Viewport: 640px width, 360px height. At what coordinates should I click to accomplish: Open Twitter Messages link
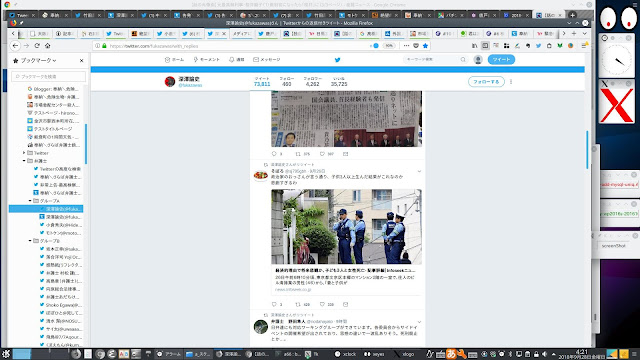point(267,60)
